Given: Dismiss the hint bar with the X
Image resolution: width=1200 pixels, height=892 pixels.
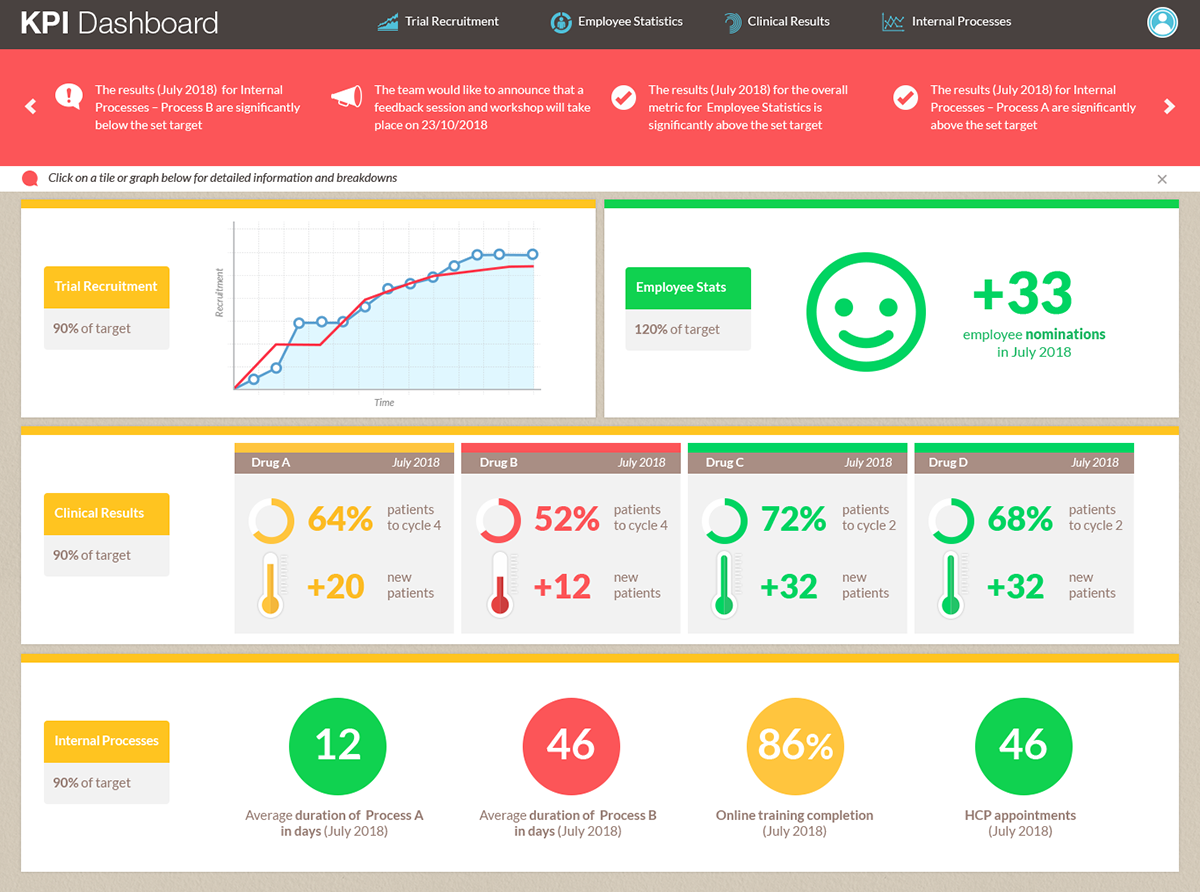Looking at the screenshot, I should pos(1162,179).
